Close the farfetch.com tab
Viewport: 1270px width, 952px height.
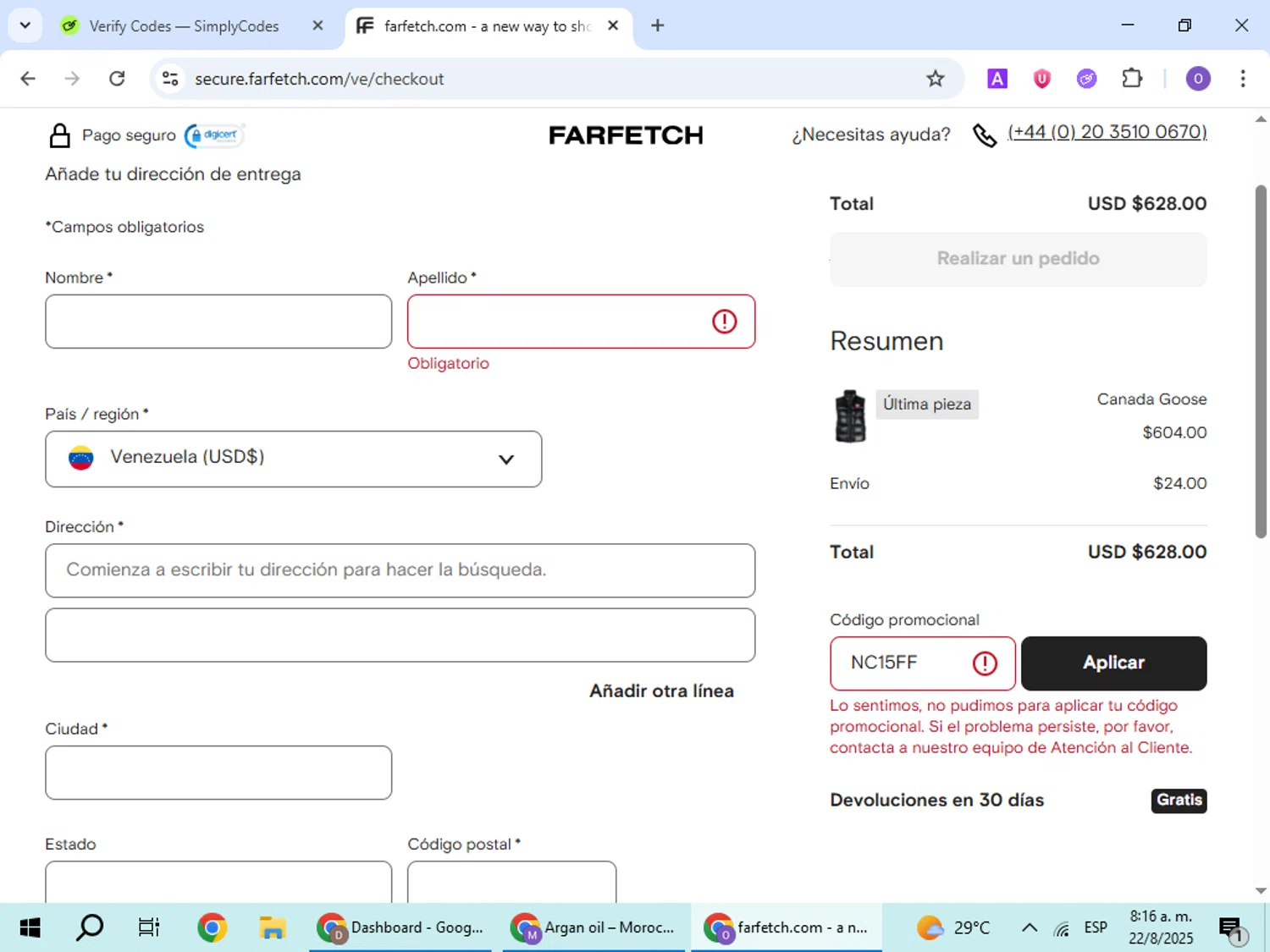point(613,25)
